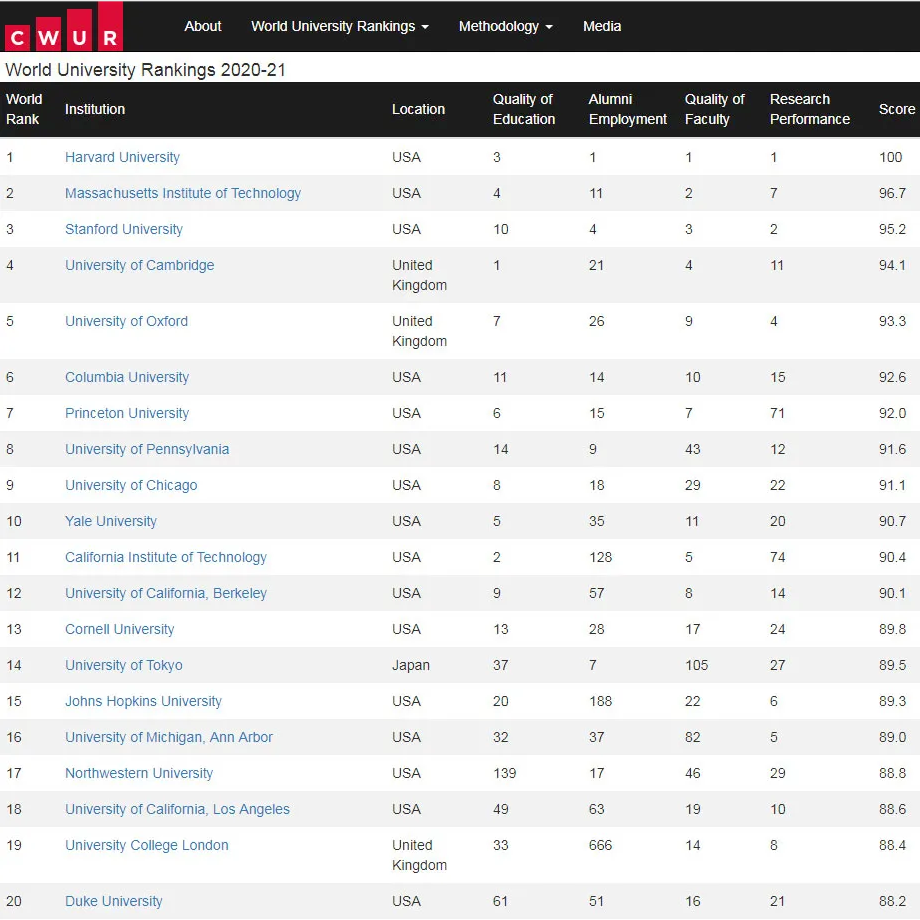Image resolution: width=920 pixels, height=920 pixels.
Task: Select Yale's alumni employment value 35
Action: pos(596,521)
